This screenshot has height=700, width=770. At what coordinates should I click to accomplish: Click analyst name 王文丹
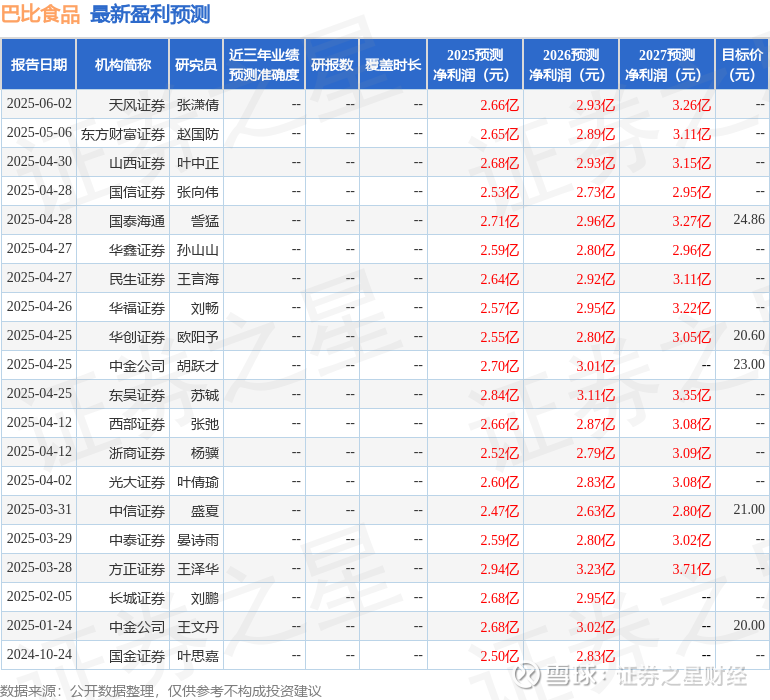[x=197, y=627]
